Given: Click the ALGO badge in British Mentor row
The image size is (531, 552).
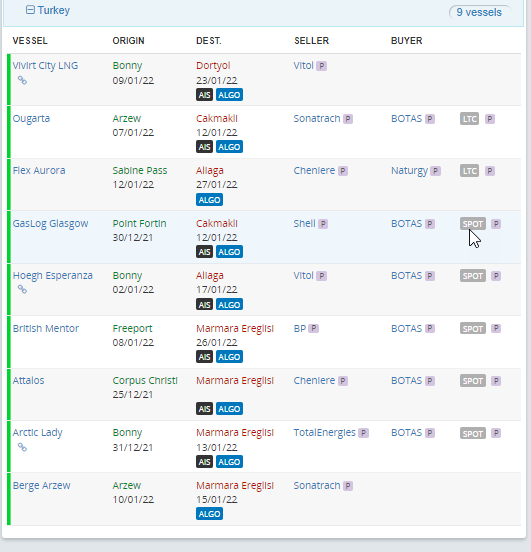Looking at the screenshot, I should (229, 357).
